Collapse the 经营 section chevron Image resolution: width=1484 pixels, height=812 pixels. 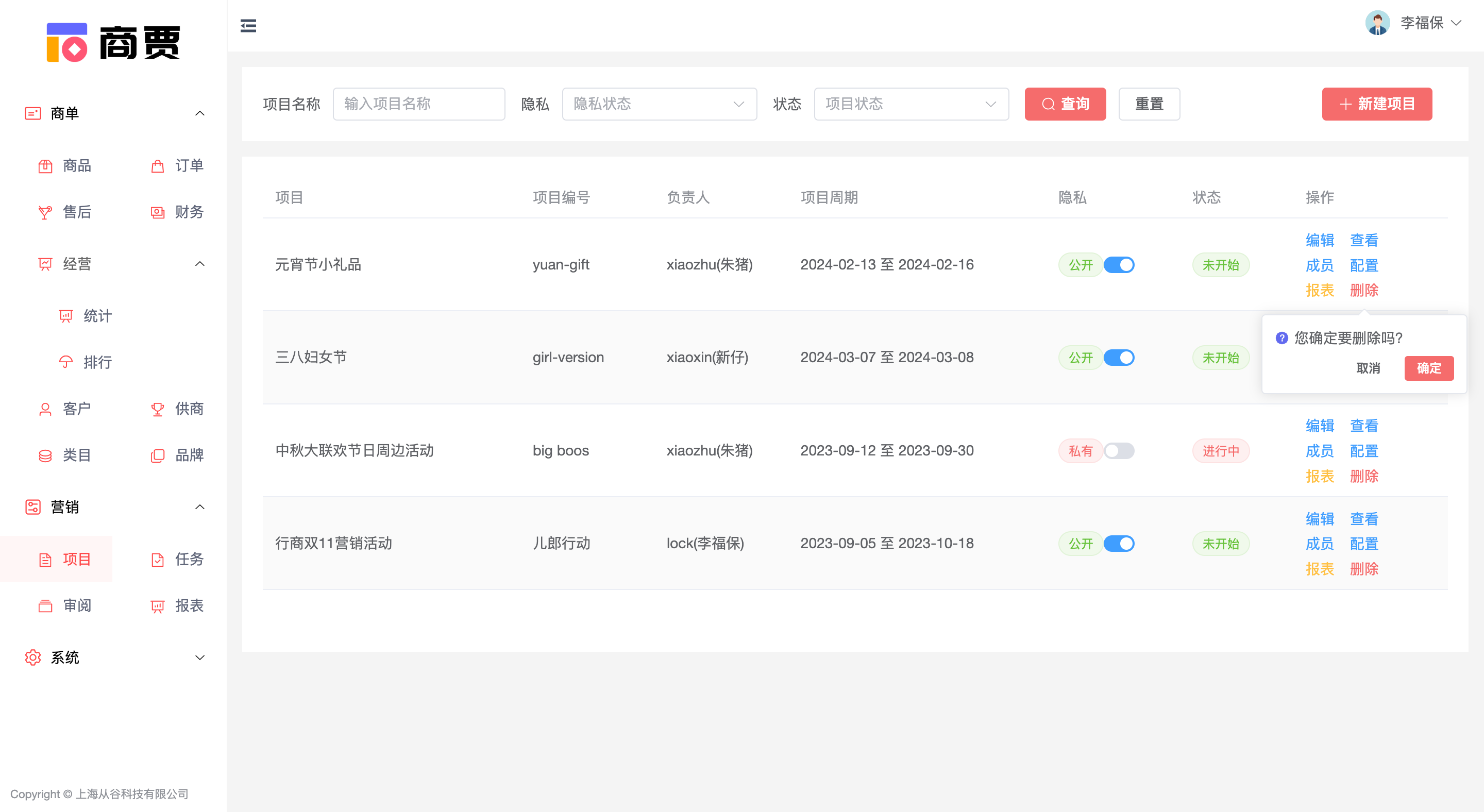tap(200, 264)
